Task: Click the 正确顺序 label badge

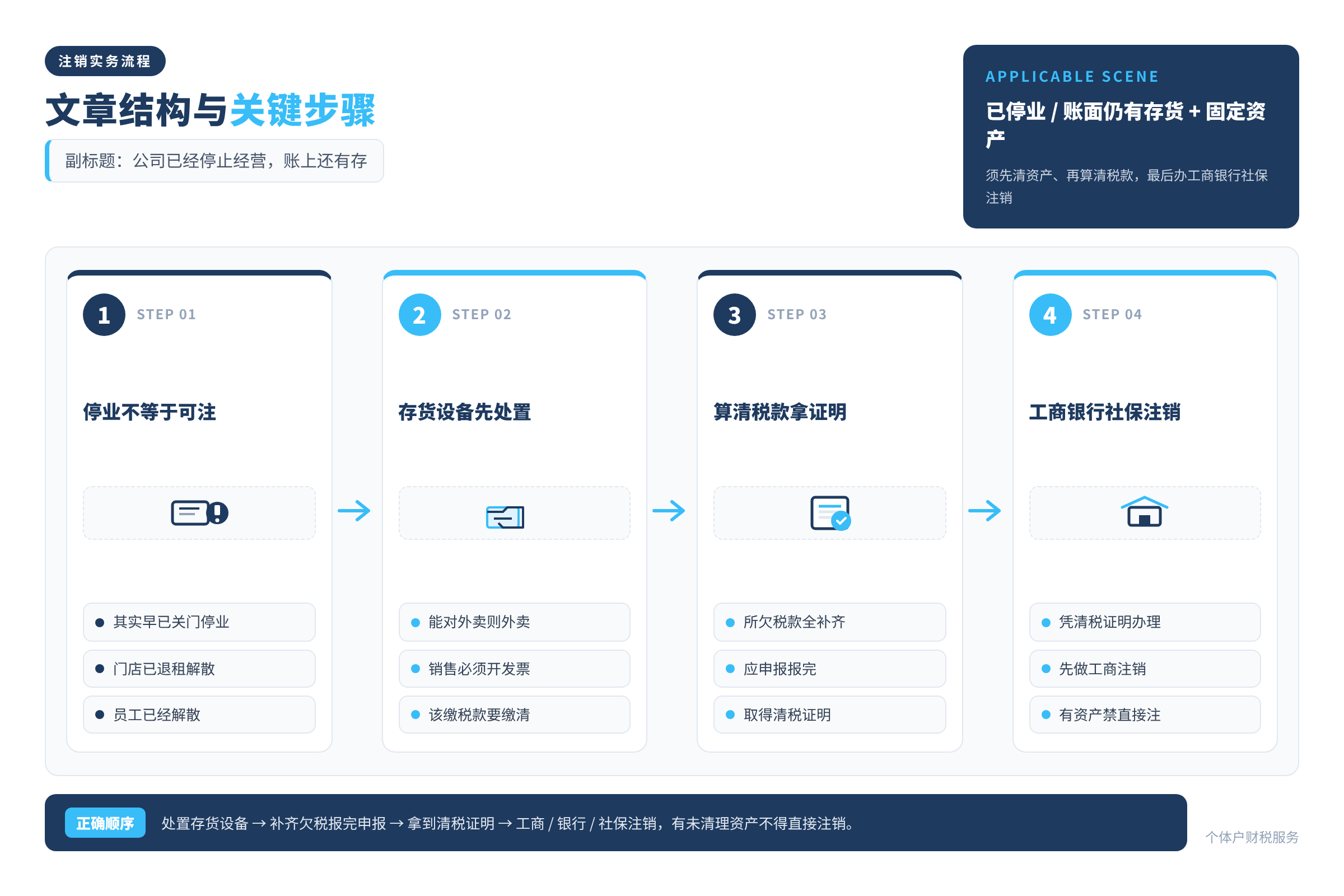Action: (105, 823)
